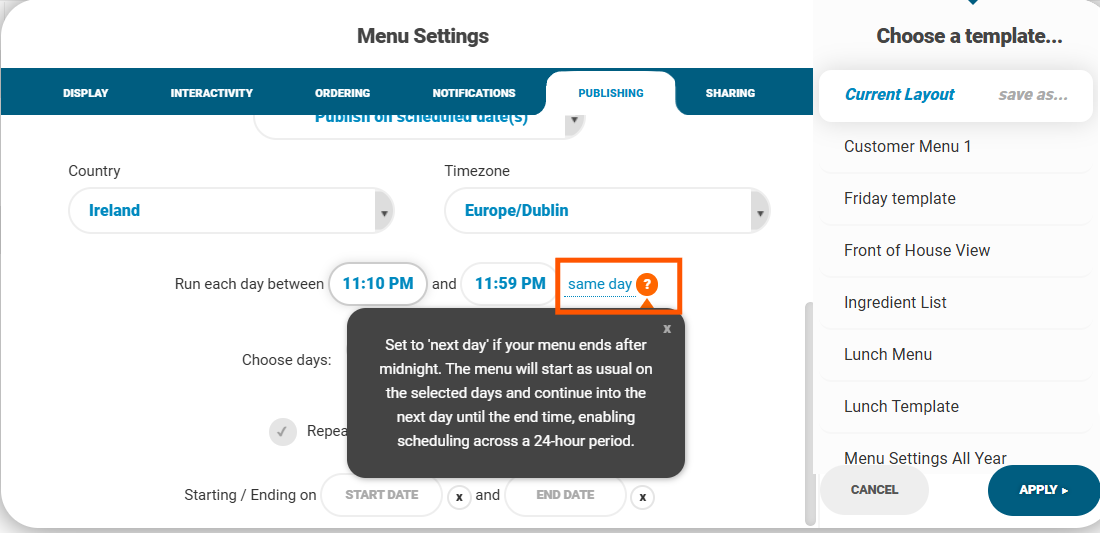Click the Cancel button
Screen dimensions: 1100x533
pyautogui.click(x=874, y=490)
